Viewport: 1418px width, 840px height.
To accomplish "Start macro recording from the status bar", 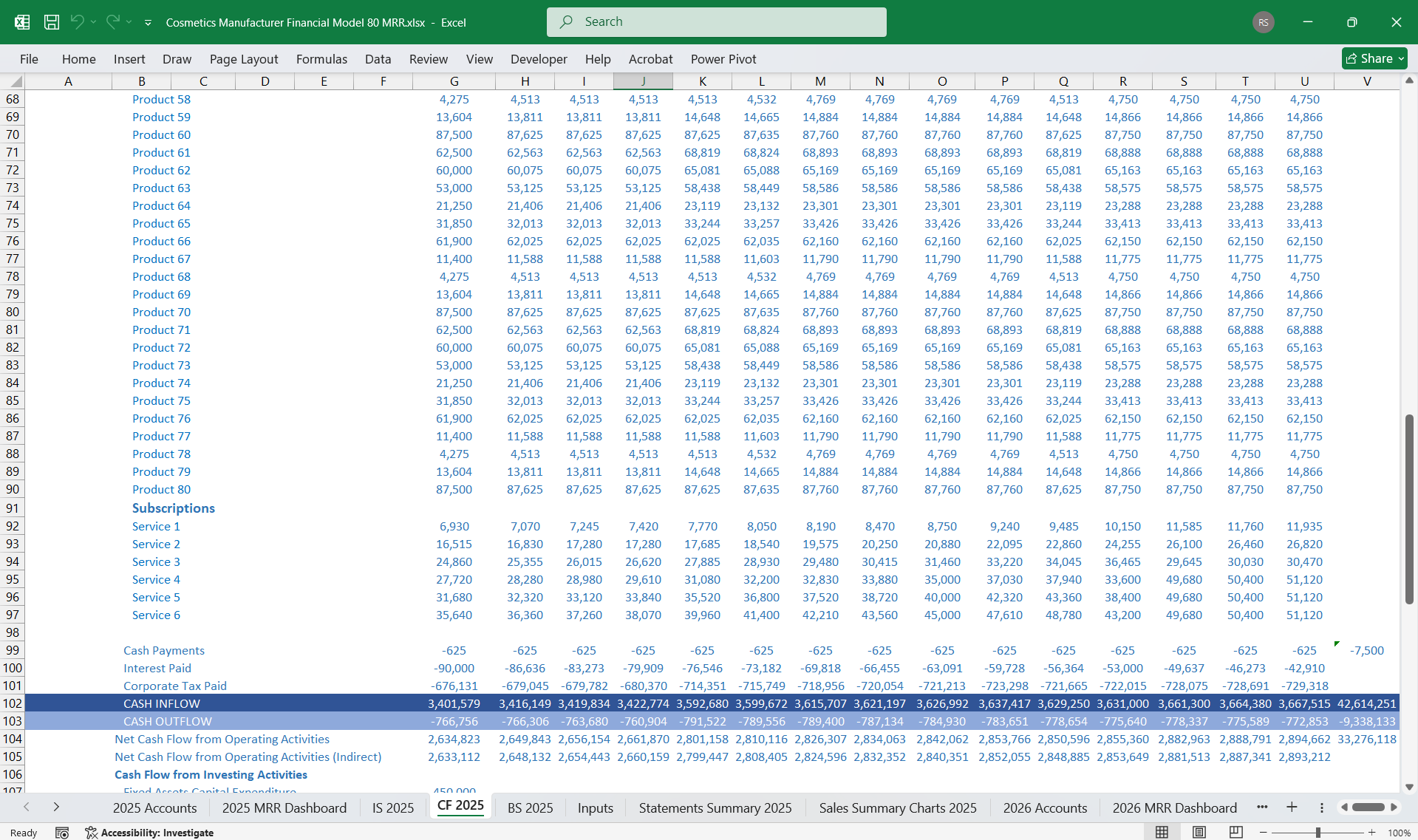I will tap(62, 833).
